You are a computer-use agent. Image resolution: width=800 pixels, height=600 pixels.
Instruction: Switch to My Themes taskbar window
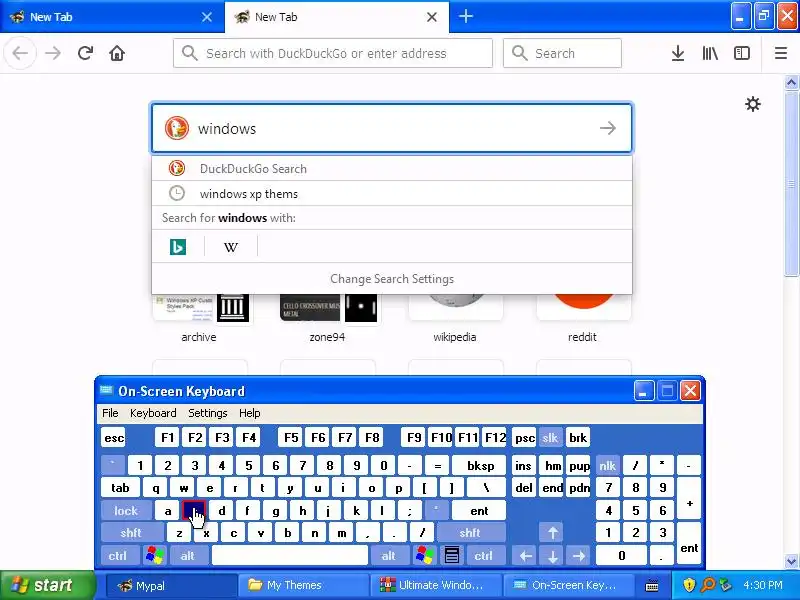pos(304,585)
